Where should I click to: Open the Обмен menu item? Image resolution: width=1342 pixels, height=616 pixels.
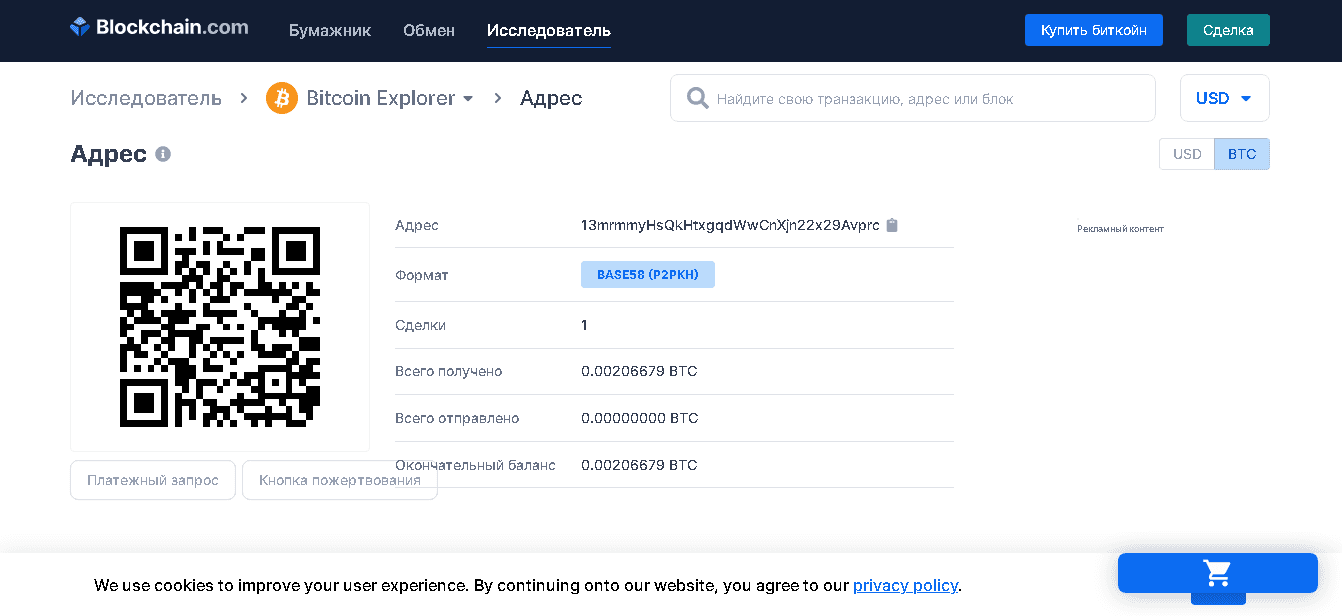coord(429,30)
